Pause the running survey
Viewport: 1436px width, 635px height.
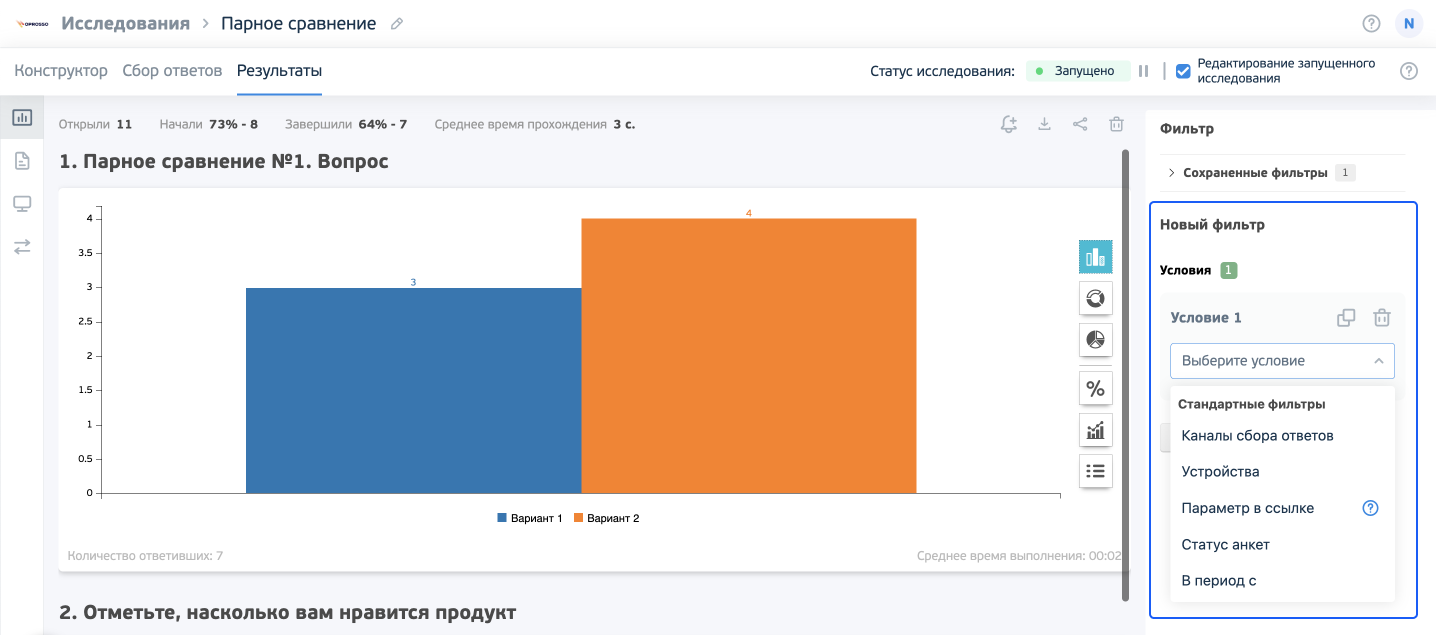[1143, 71]
